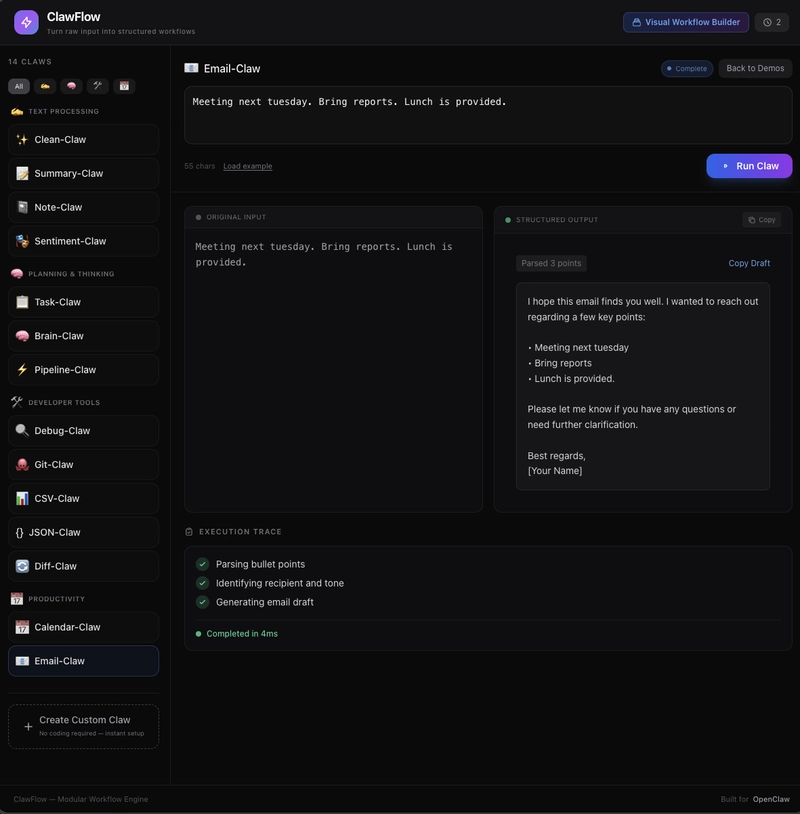Click the Parsing bullet points check icon

(202, 564)
